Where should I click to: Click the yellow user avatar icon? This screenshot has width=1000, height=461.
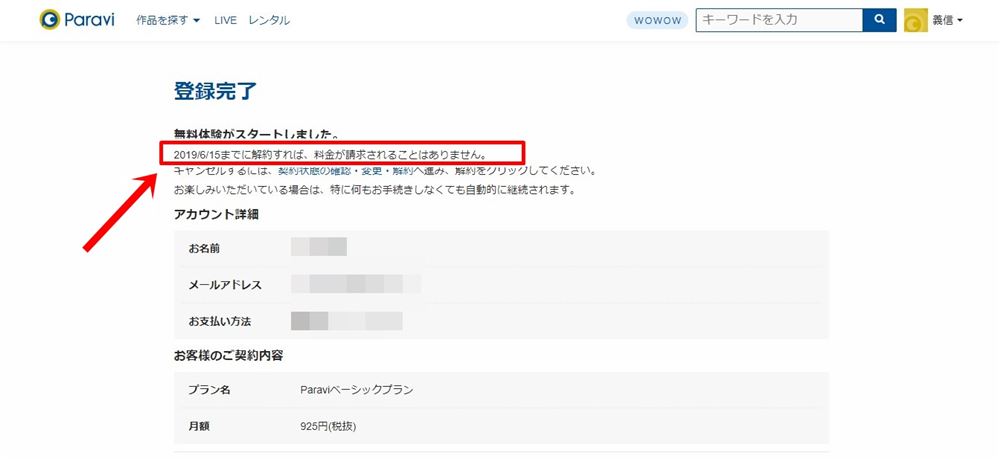pyautogui.click(x=916, y=20)
